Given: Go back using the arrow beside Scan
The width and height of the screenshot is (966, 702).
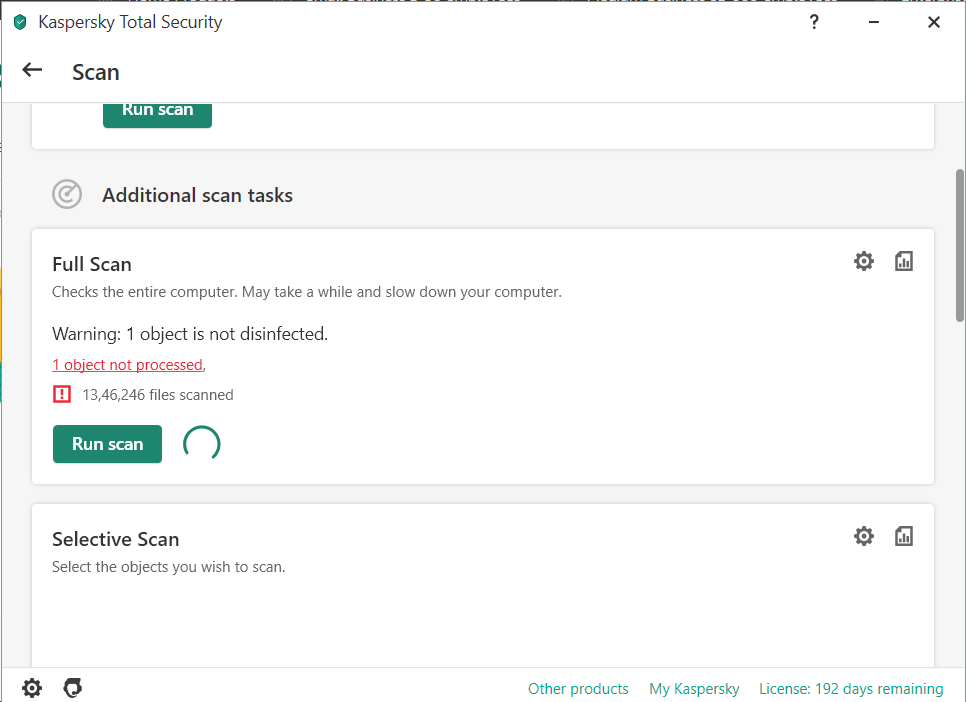Looking at the screenshot, I should point(33,70).
